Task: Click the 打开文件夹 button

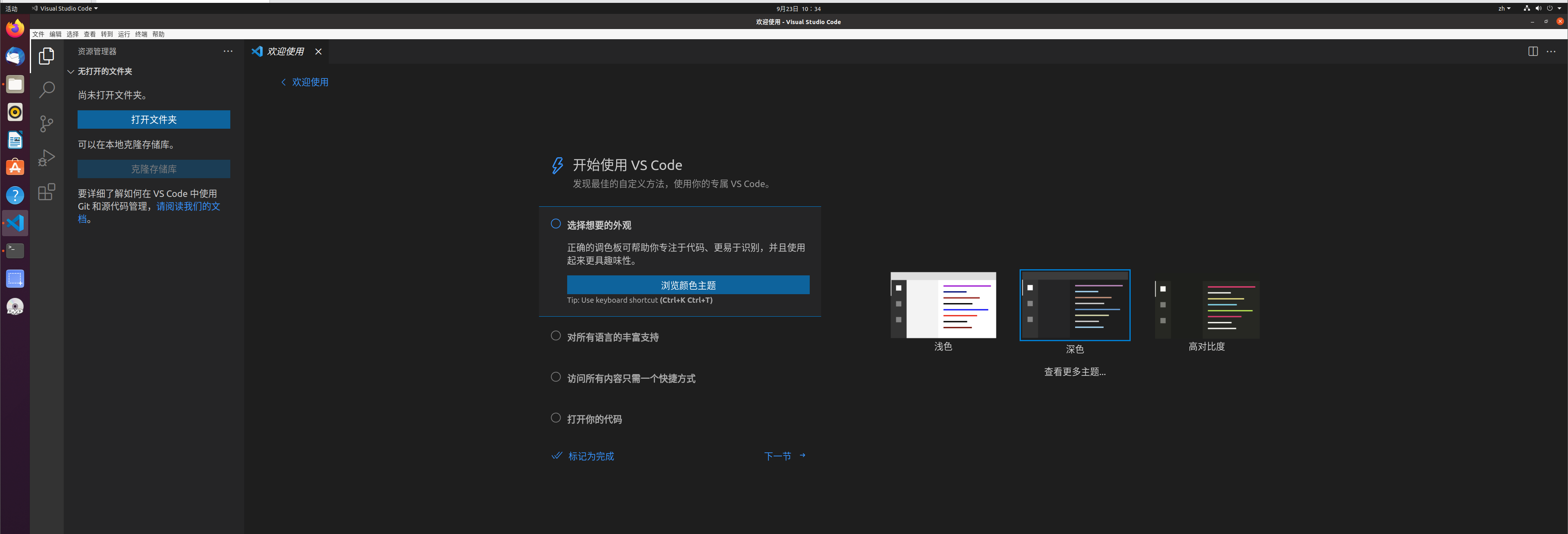Action: [154, 119]
